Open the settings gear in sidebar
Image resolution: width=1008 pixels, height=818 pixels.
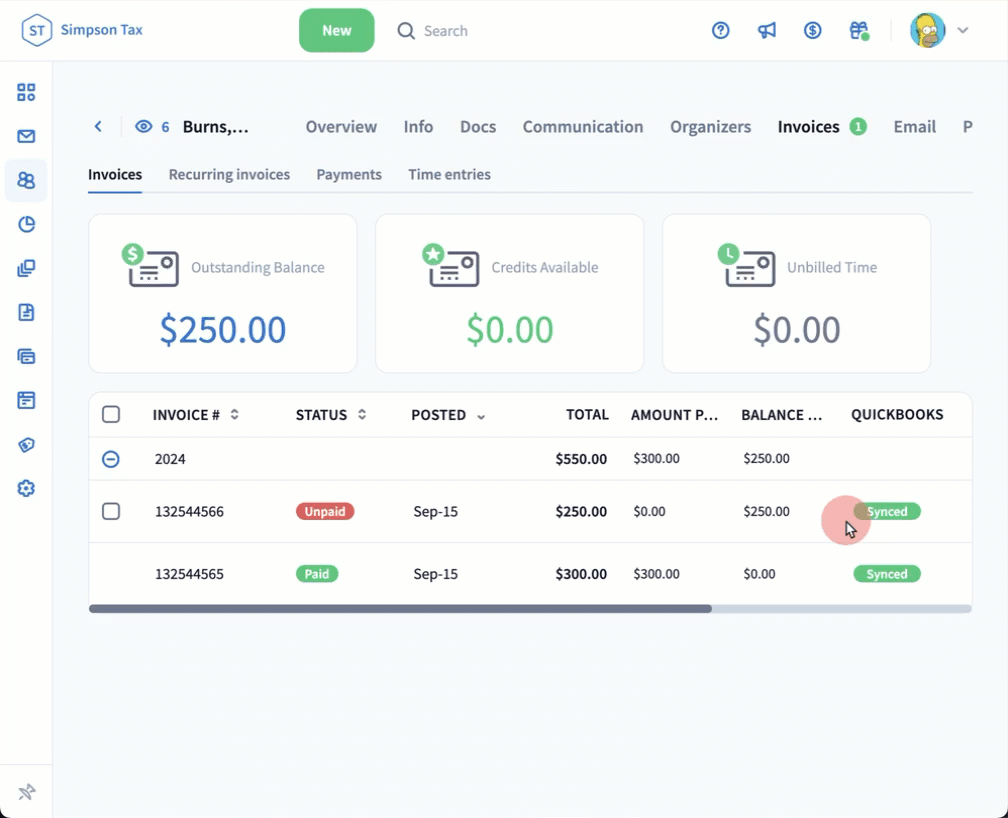pyautogui.click(x=26, y=488)
